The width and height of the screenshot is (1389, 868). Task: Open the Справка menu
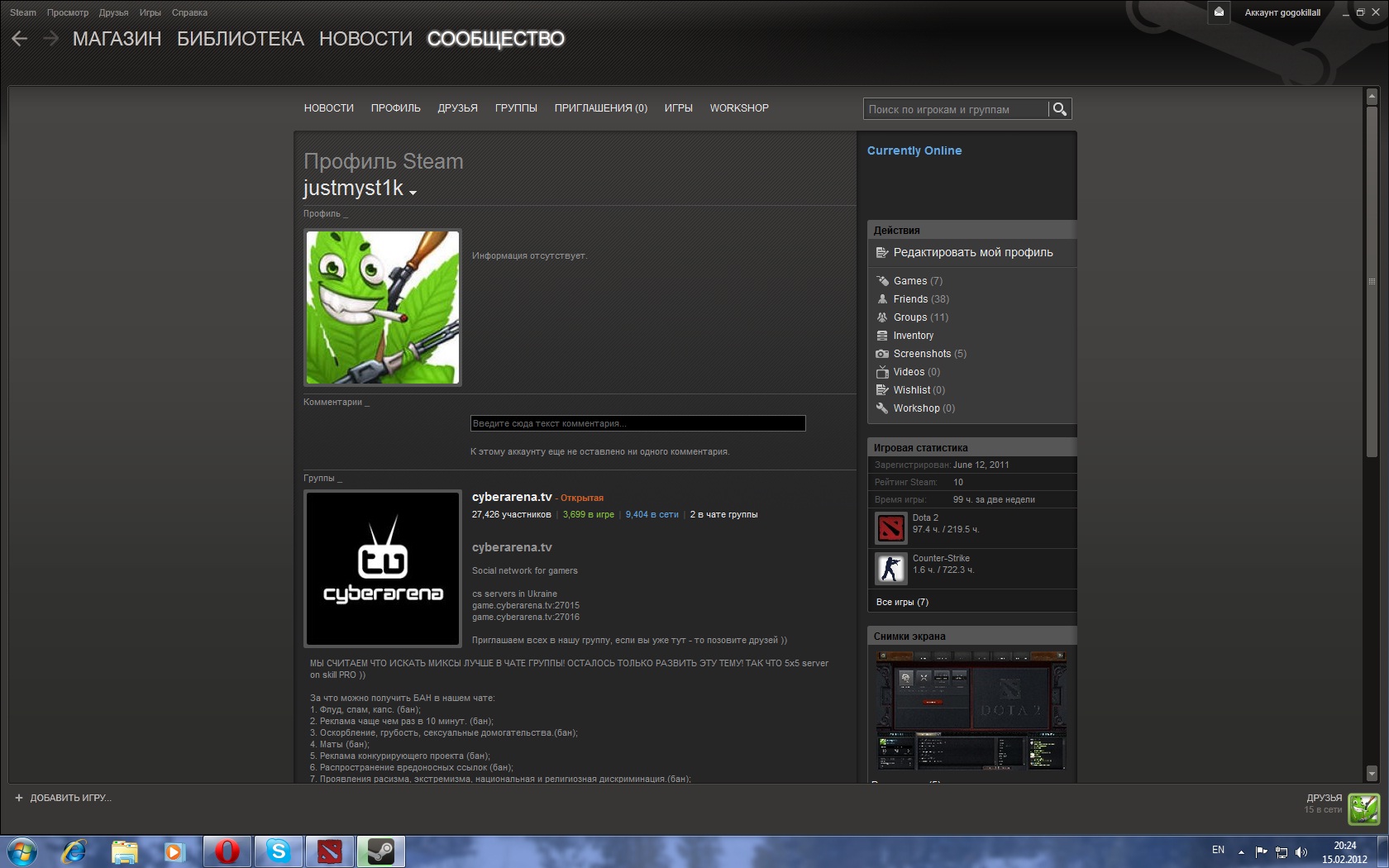190,12
